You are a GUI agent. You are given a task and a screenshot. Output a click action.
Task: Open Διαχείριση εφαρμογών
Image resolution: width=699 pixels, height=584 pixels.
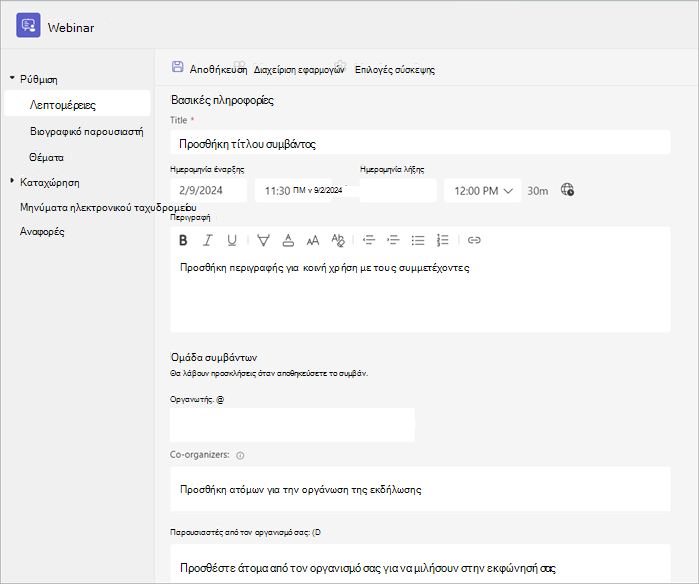[299, 70]
